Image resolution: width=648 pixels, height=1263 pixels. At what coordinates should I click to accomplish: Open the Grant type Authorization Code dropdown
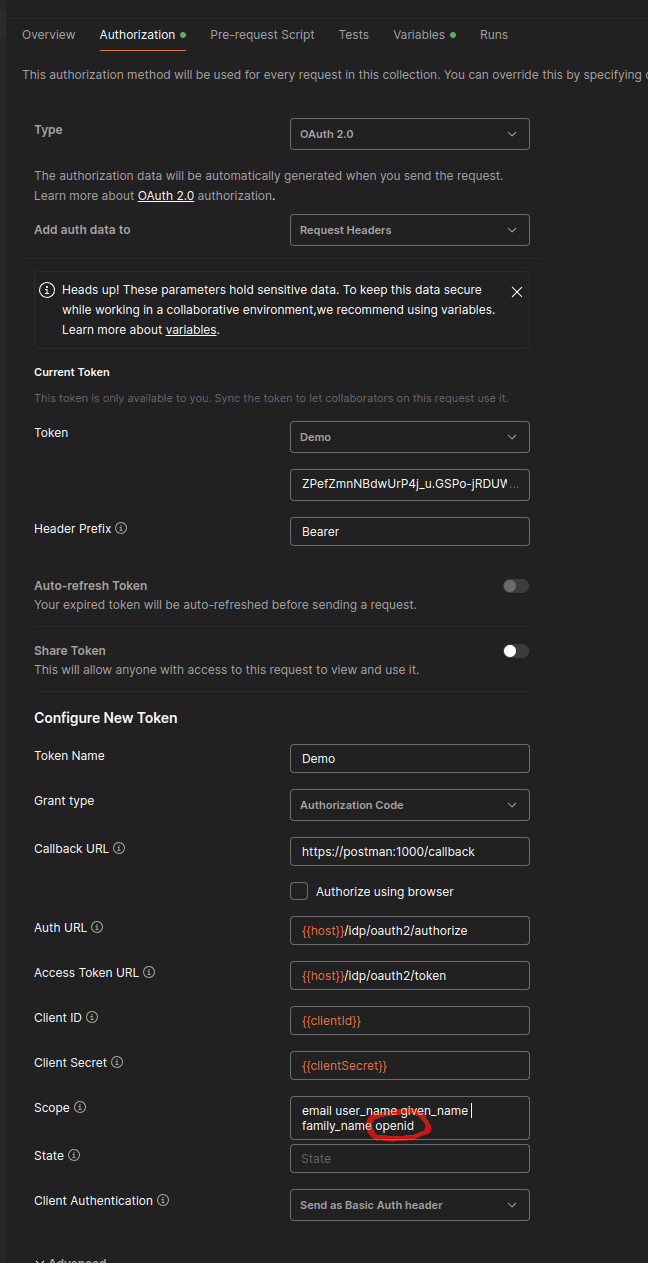click(x=409, y=805)
